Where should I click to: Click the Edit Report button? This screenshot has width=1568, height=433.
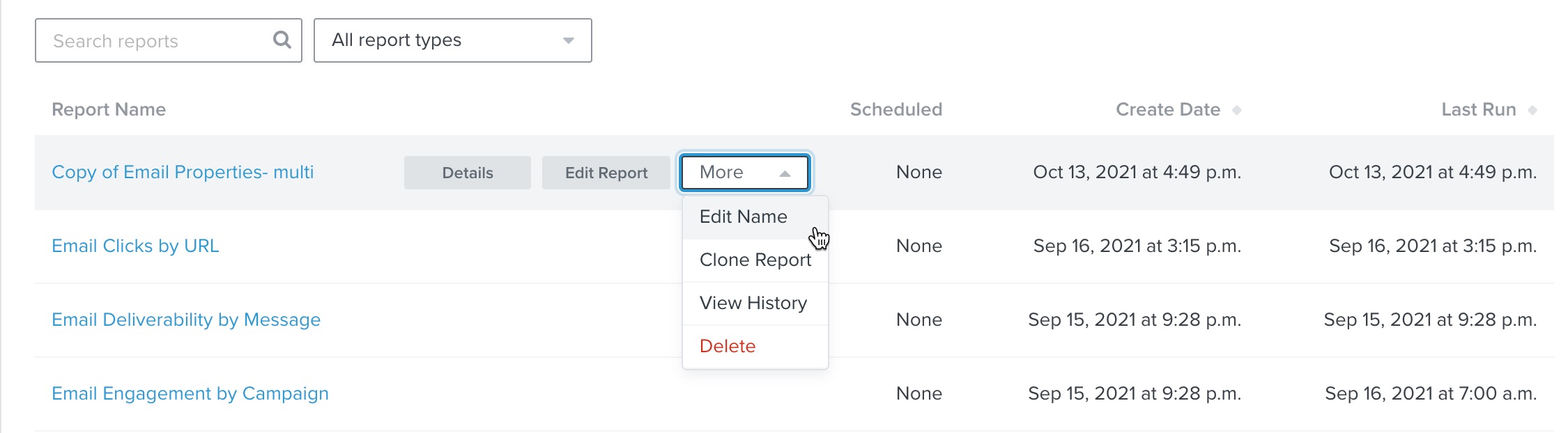click(x=606, y=173)
